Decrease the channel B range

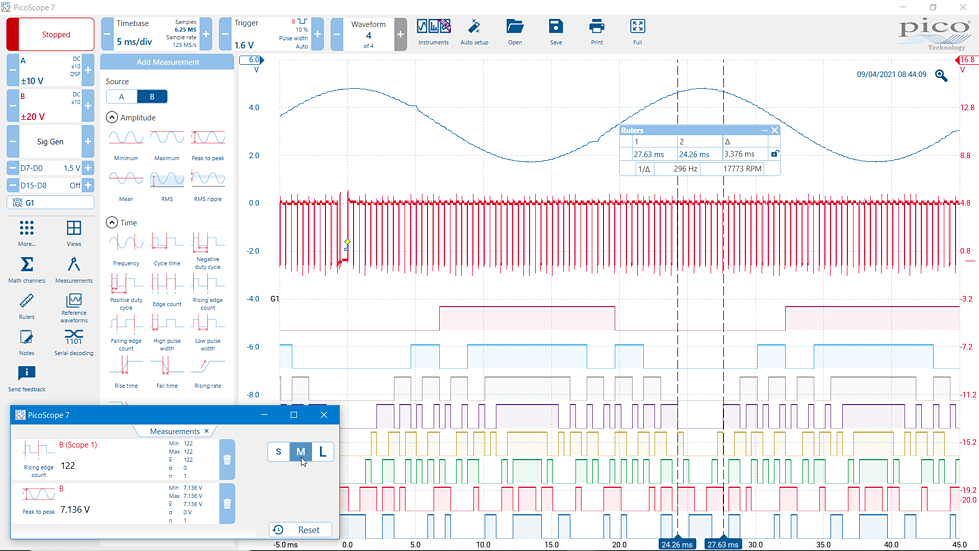[12, 106]
